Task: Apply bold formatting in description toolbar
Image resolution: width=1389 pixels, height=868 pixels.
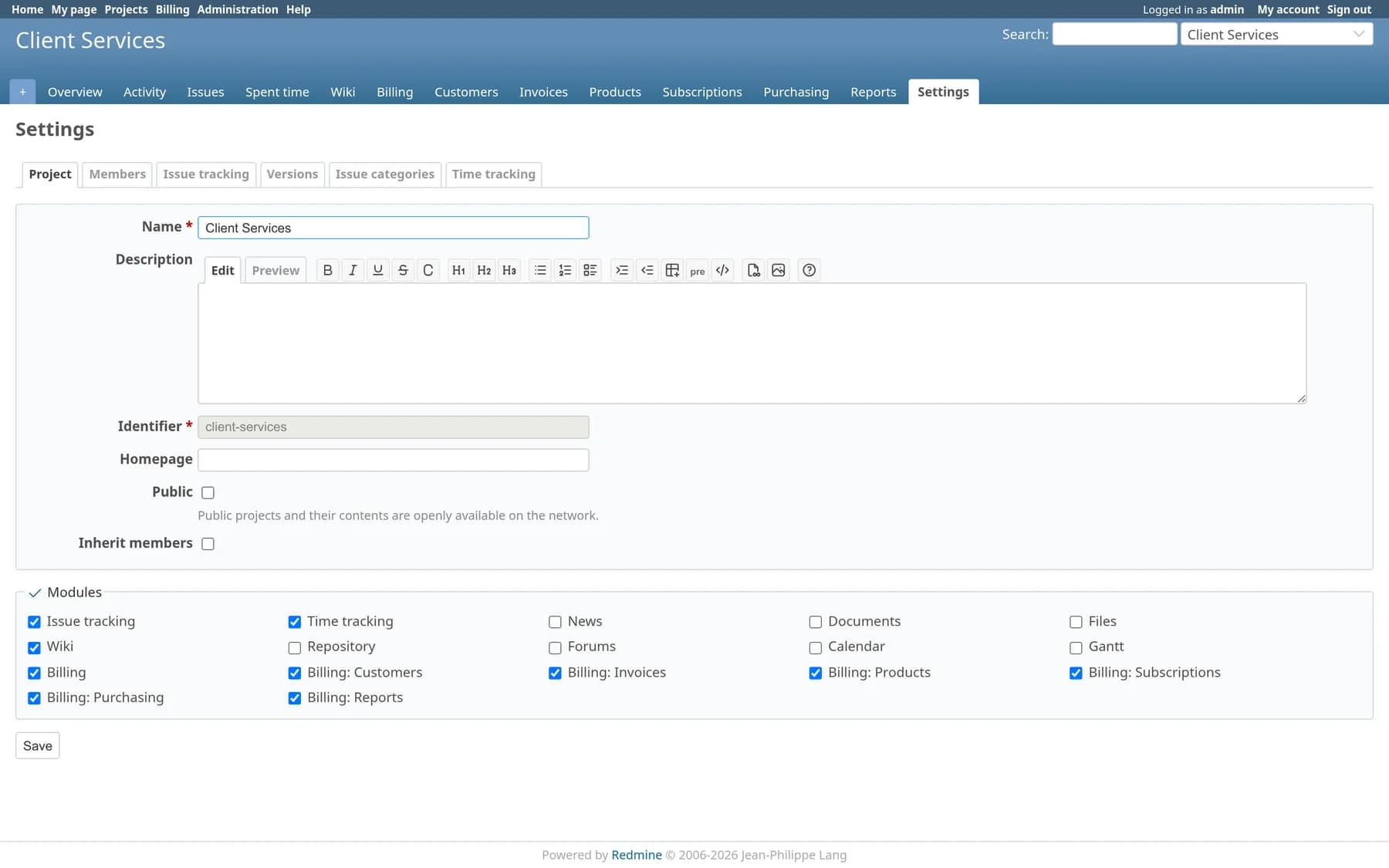Action: 327,270
